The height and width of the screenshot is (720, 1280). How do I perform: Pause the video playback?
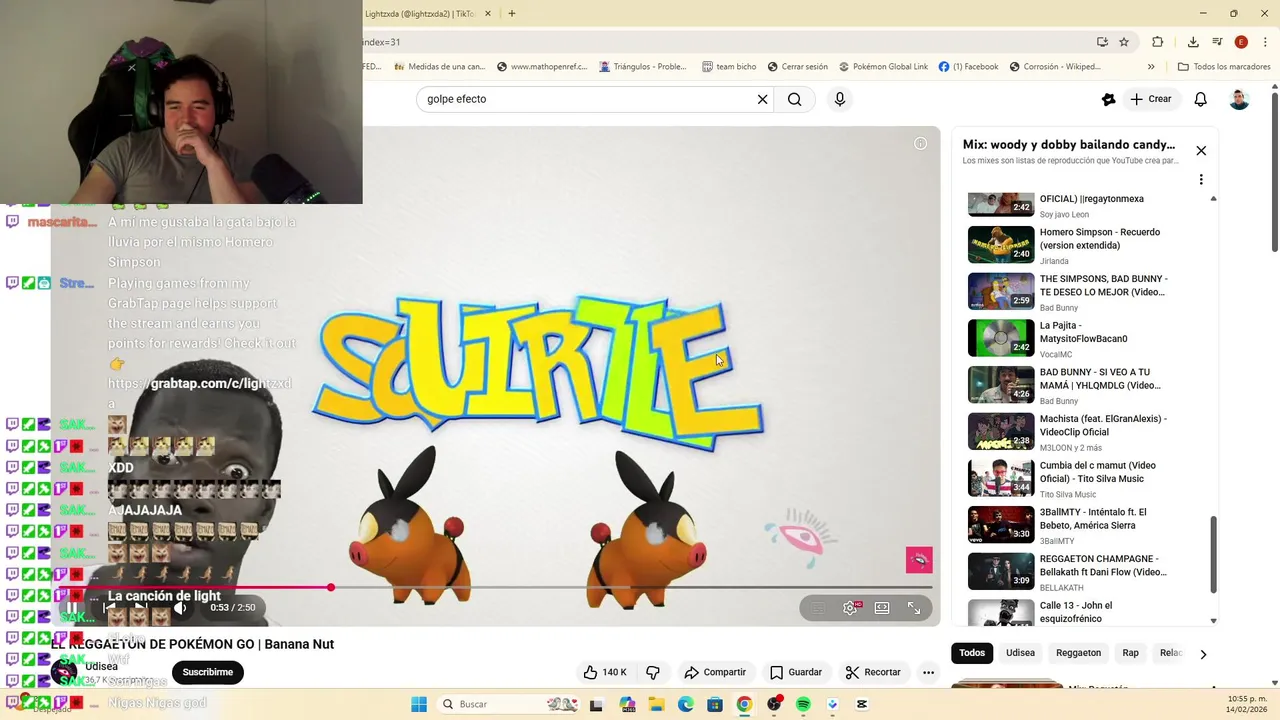[x=72, y=607]
